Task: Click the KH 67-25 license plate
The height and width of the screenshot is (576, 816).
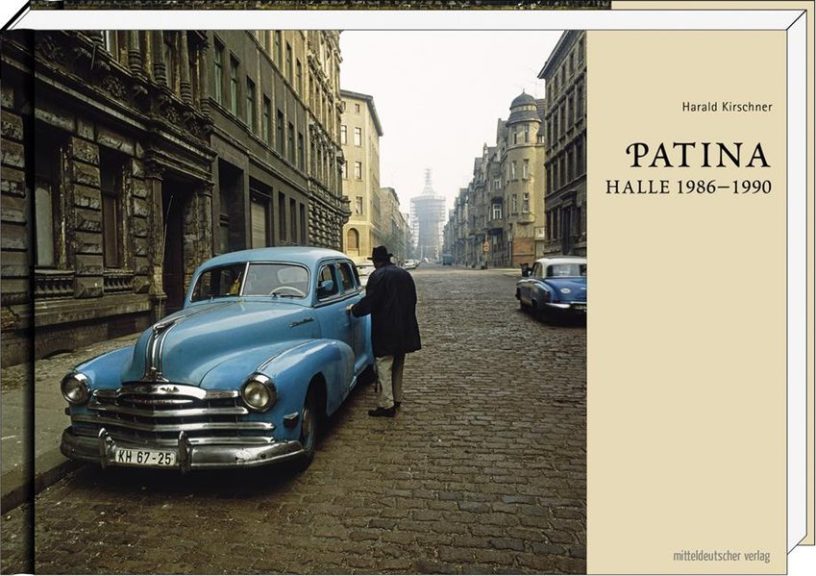Action: 145,456
